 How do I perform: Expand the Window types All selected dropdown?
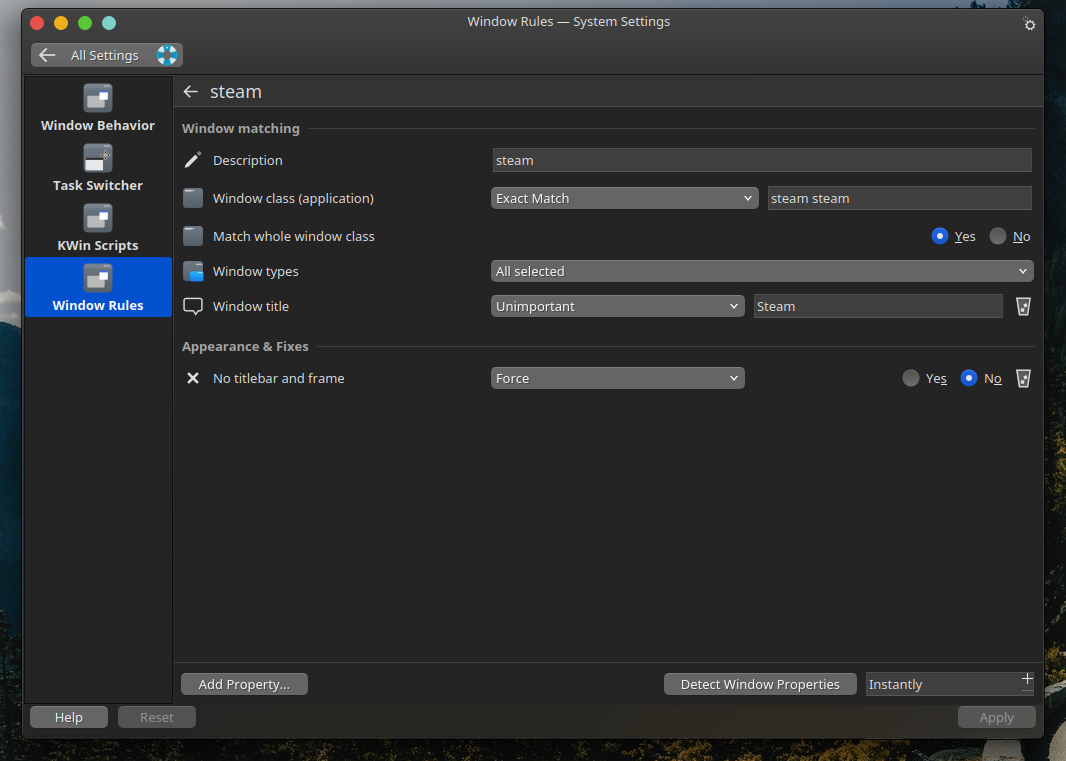pos(761,271)
